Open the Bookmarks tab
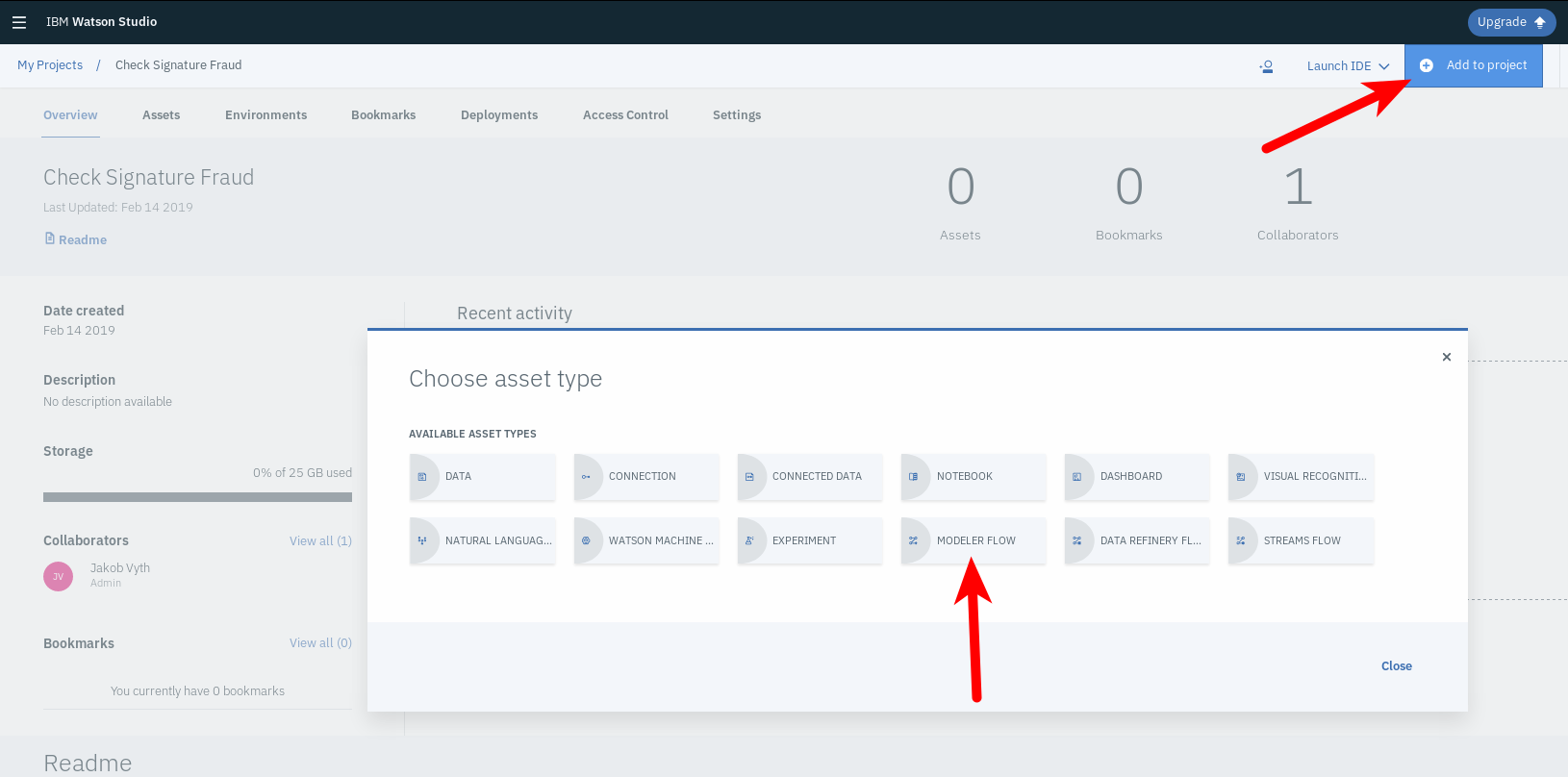 coord(384,115)
